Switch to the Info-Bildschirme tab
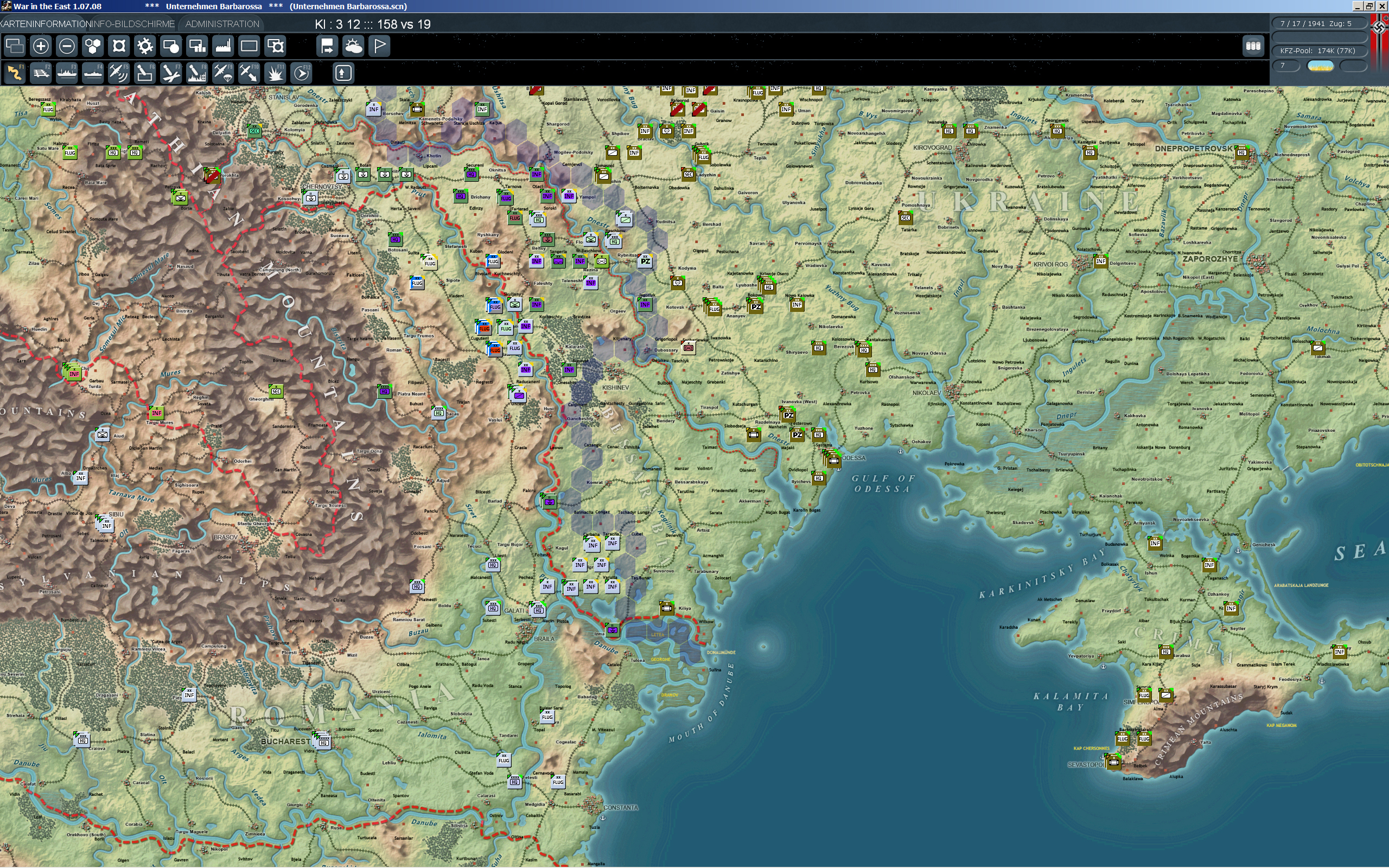This screenshot has width=1389, height=868. (x=133, y=24)
